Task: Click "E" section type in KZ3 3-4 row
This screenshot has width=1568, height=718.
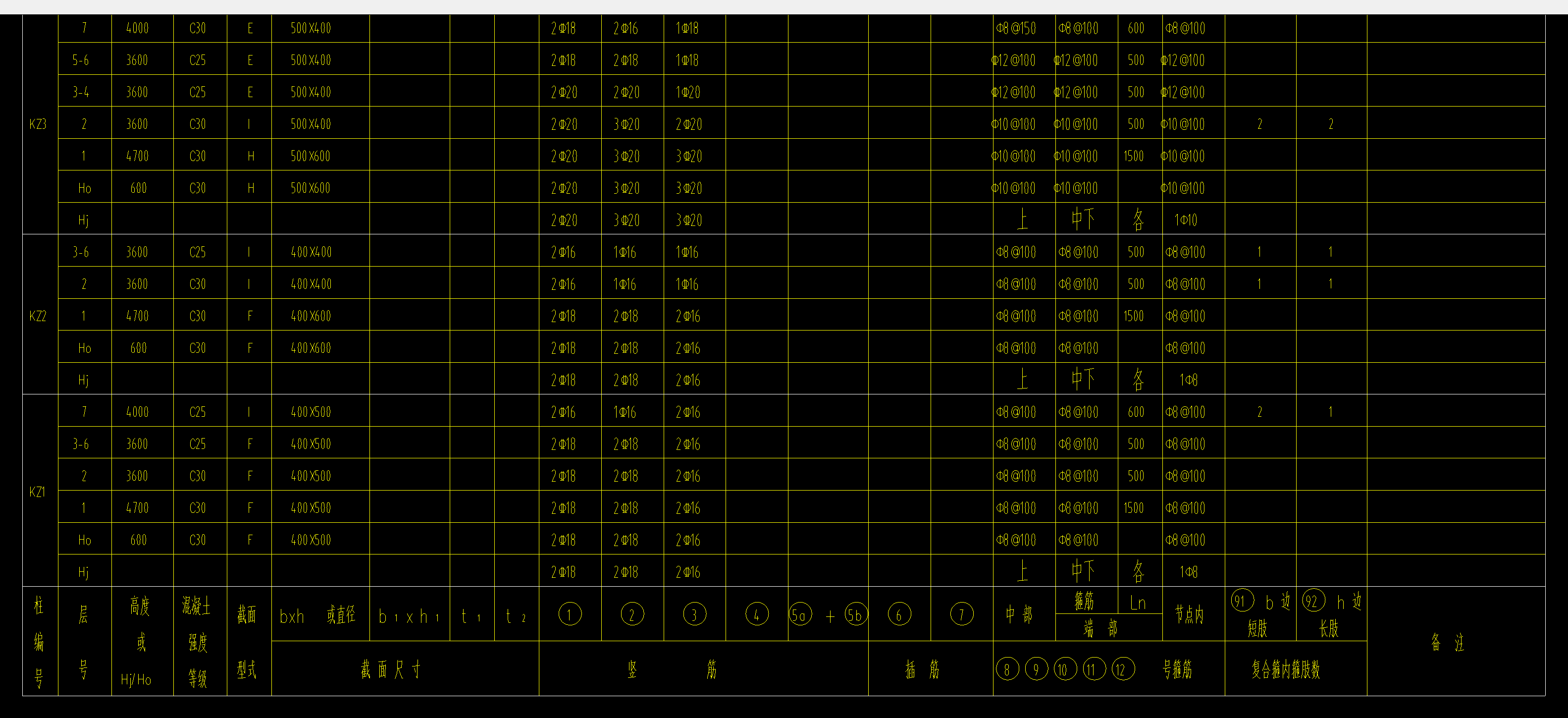Action: pos(250,92)
